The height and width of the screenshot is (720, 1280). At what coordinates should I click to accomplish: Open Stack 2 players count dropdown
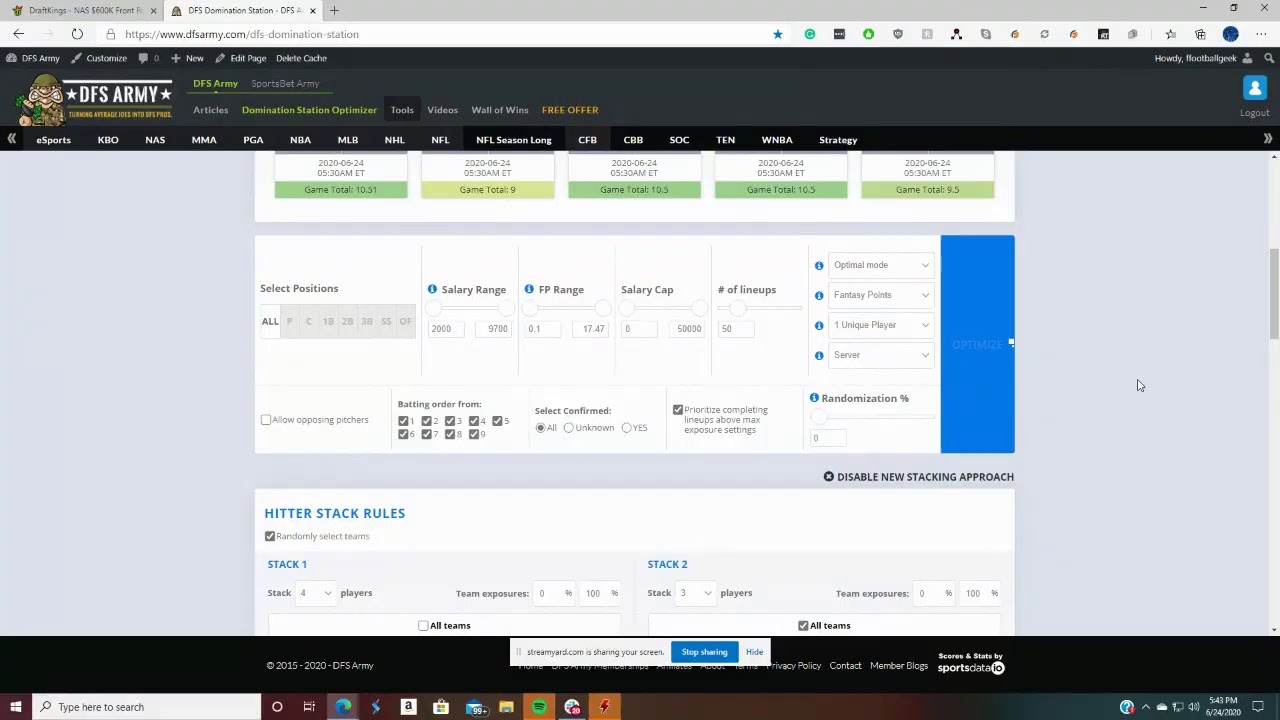[695, 593]
